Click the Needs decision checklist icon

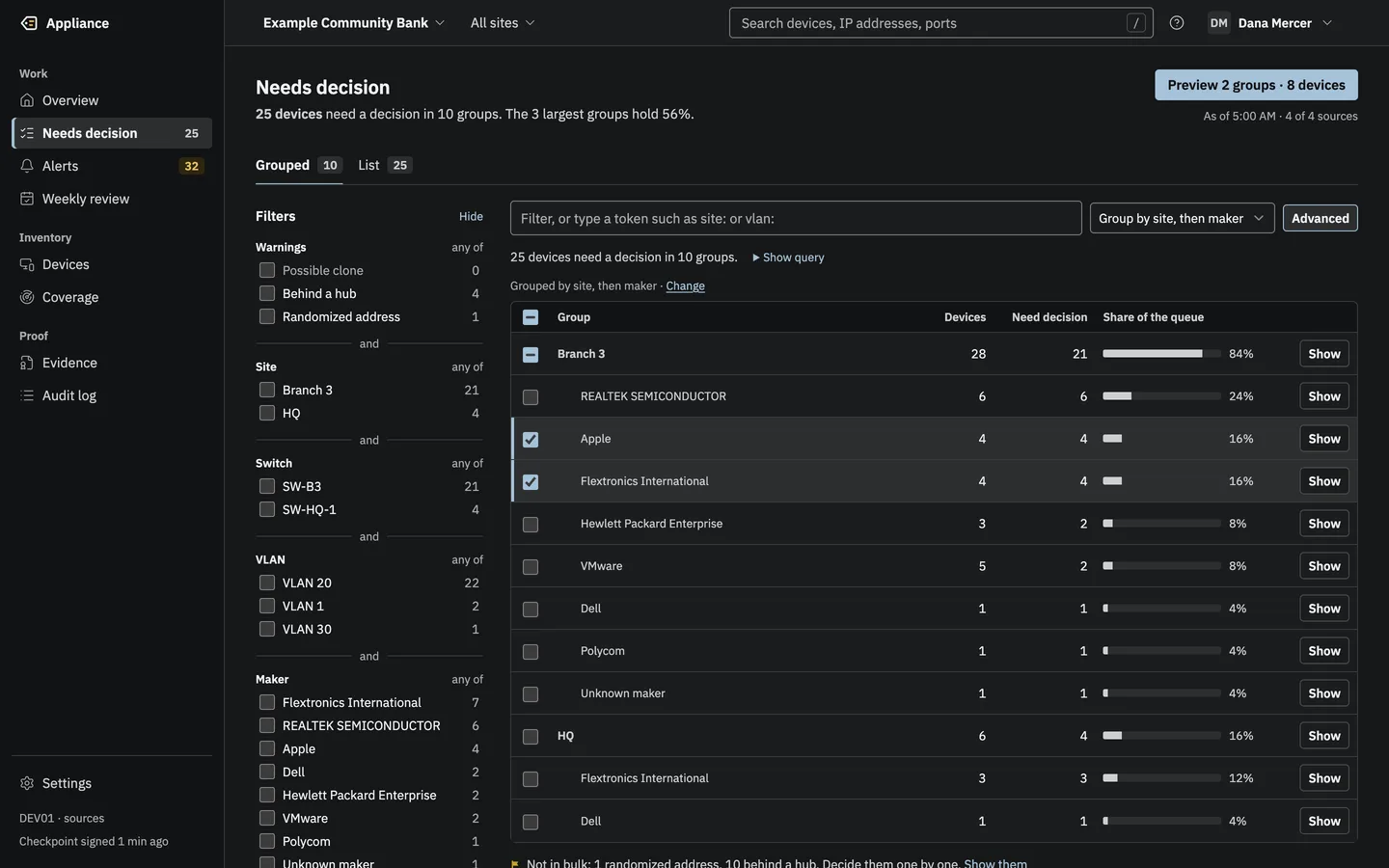27,133
